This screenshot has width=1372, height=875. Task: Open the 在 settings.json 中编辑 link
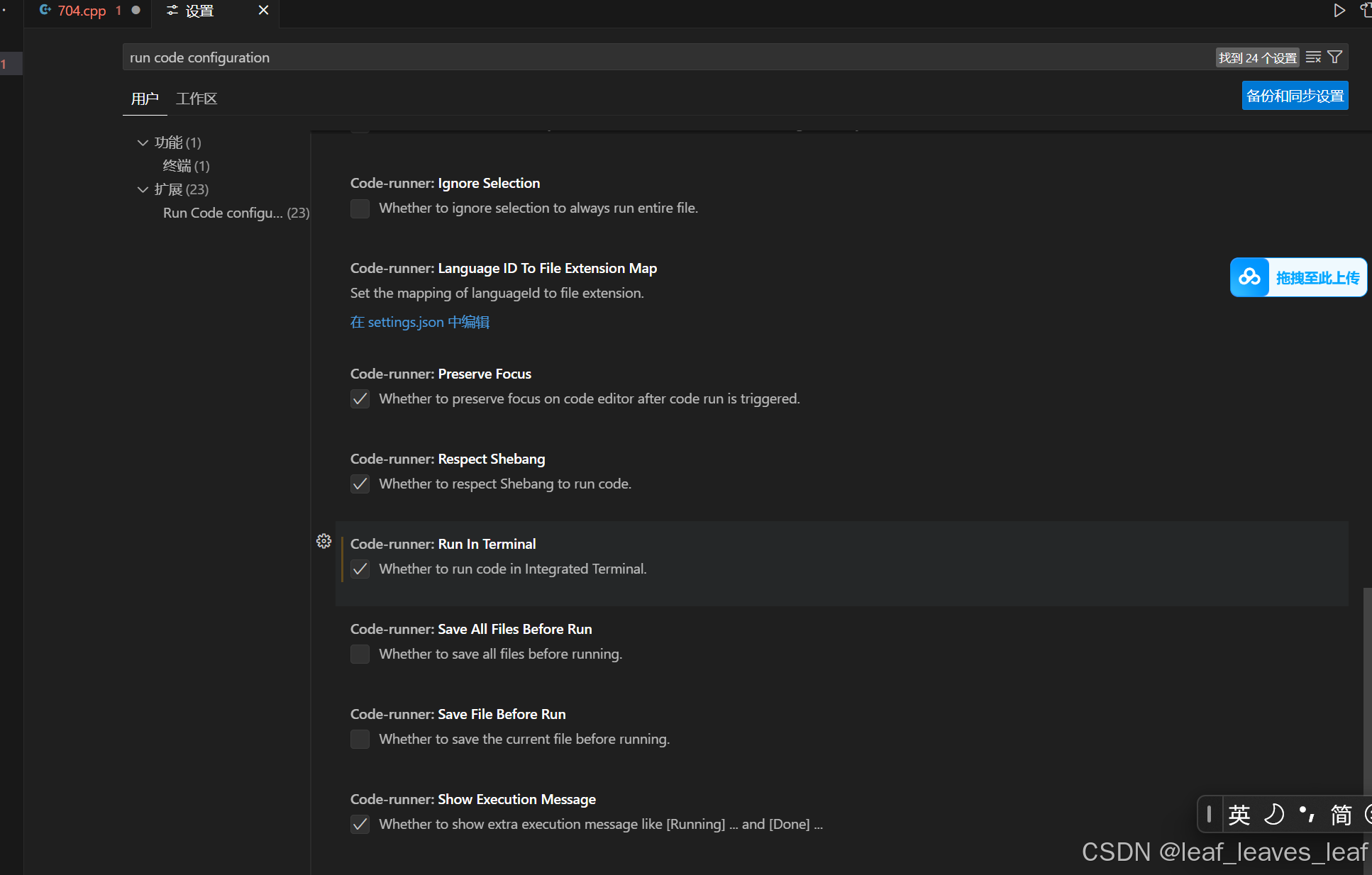[420, 322]
